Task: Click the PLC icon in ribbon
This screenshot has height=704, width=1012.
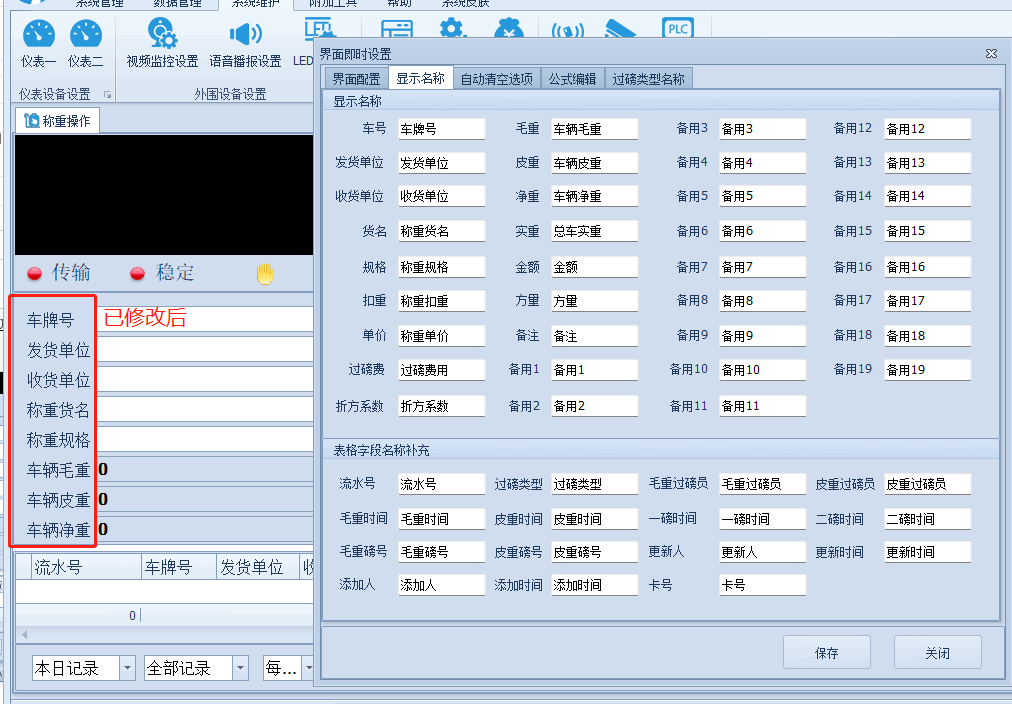Action: click(678, 29)
